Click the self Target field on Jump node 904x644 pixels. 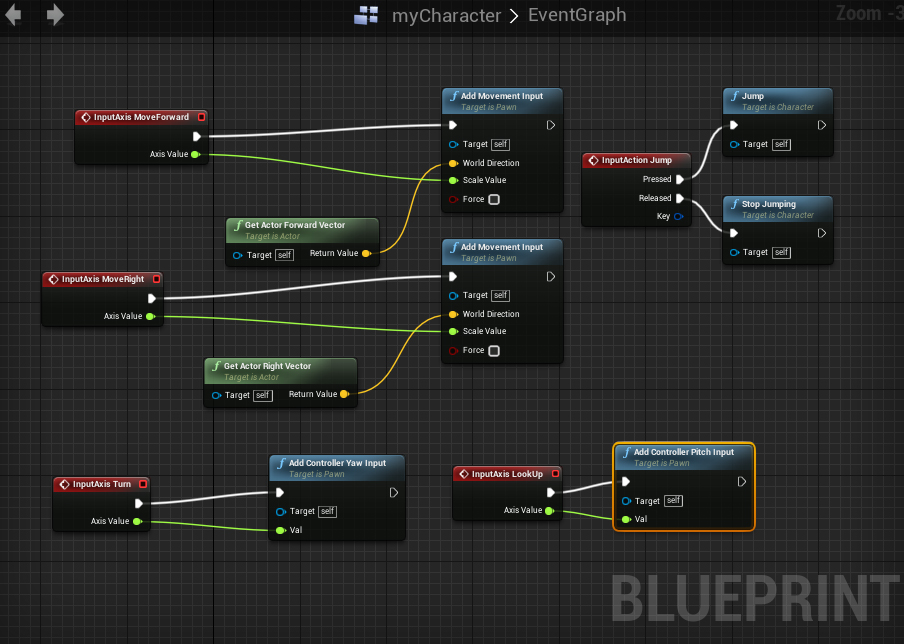(781, 144)
